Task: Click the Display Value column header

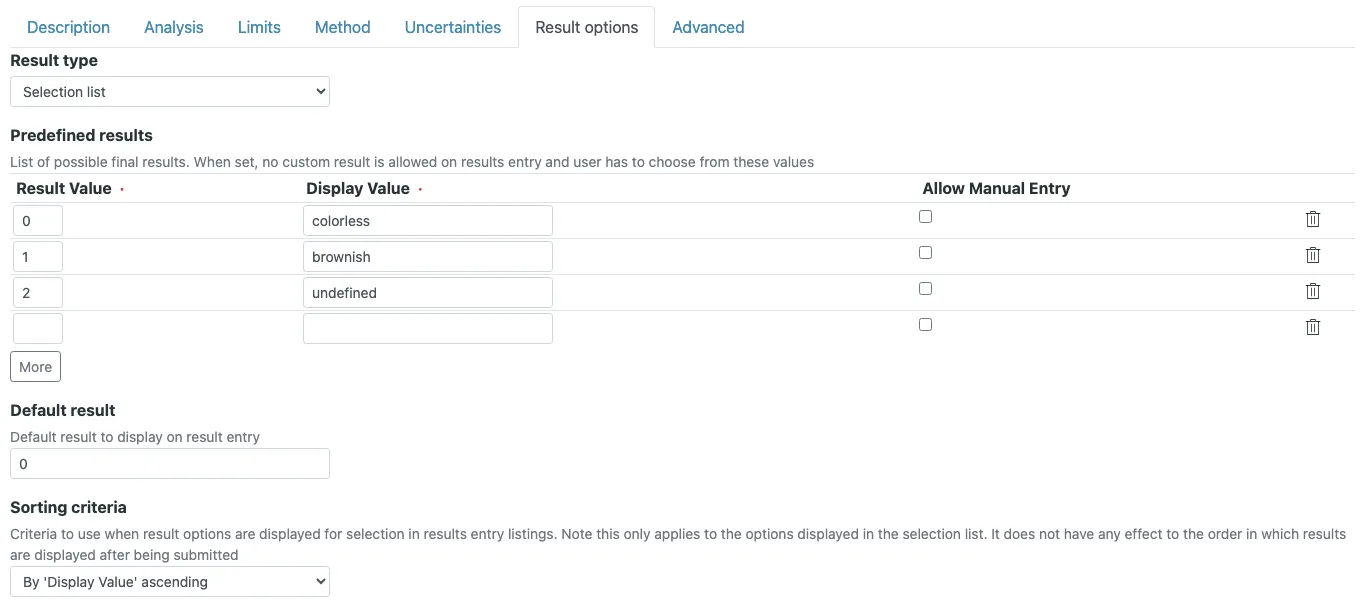Action: coord(358,188)
